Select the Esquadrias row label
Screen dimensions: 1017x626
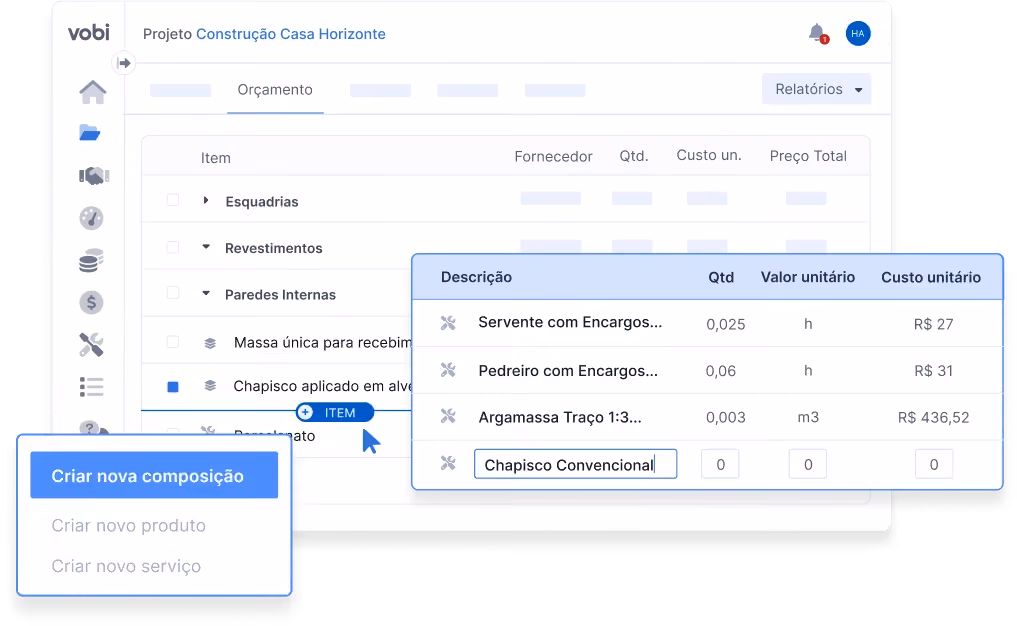coord(262,202)
